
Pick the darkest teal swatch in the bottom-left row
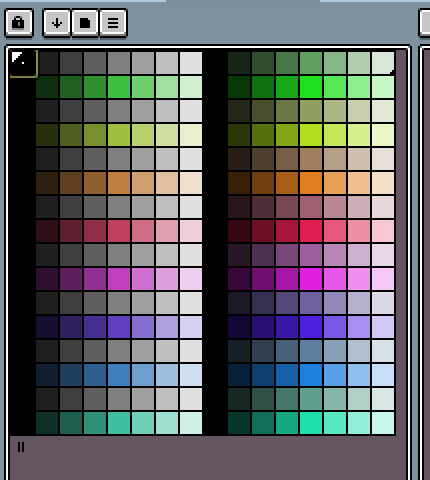47,423
